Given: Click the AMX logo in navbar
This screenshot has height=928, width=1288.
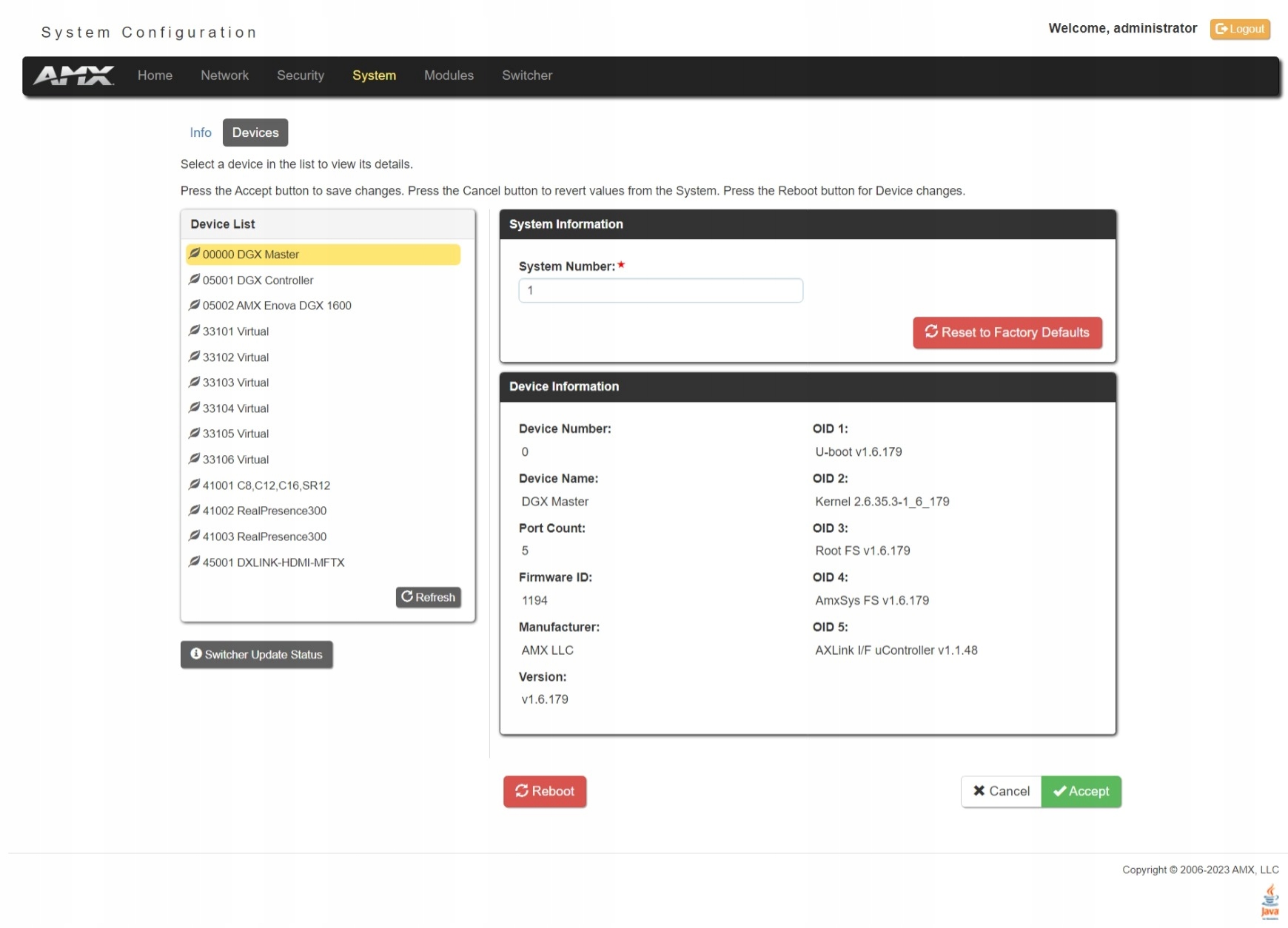Looking at the screenshot, I should pyautogui.click(x=73, y=75).
